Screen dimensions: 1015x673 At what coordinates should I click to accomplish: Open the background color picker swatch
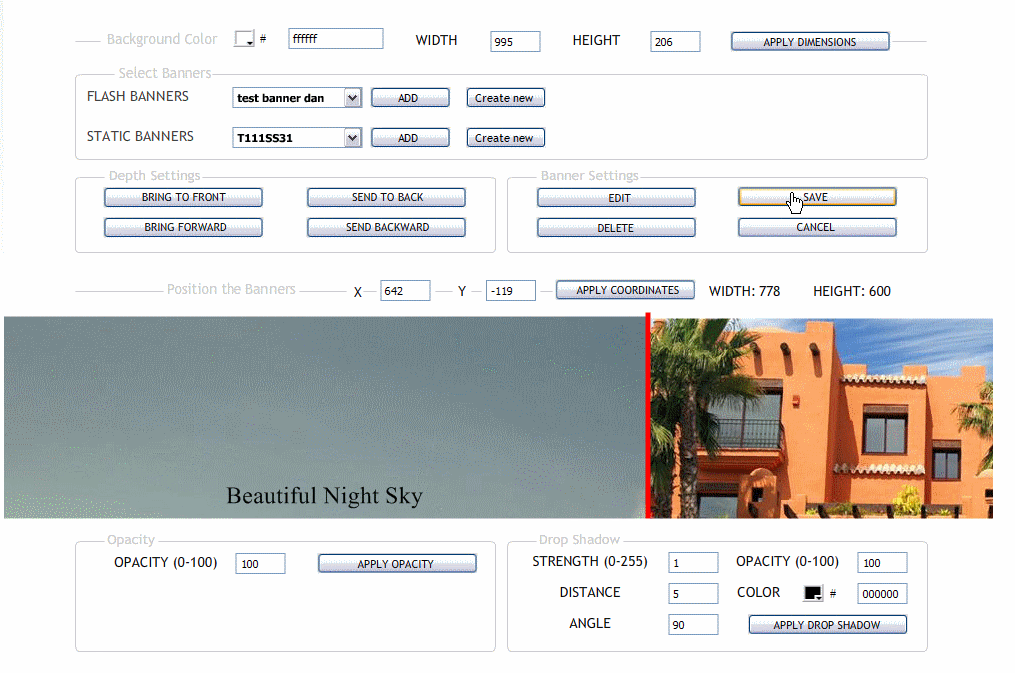click(244, 39)
